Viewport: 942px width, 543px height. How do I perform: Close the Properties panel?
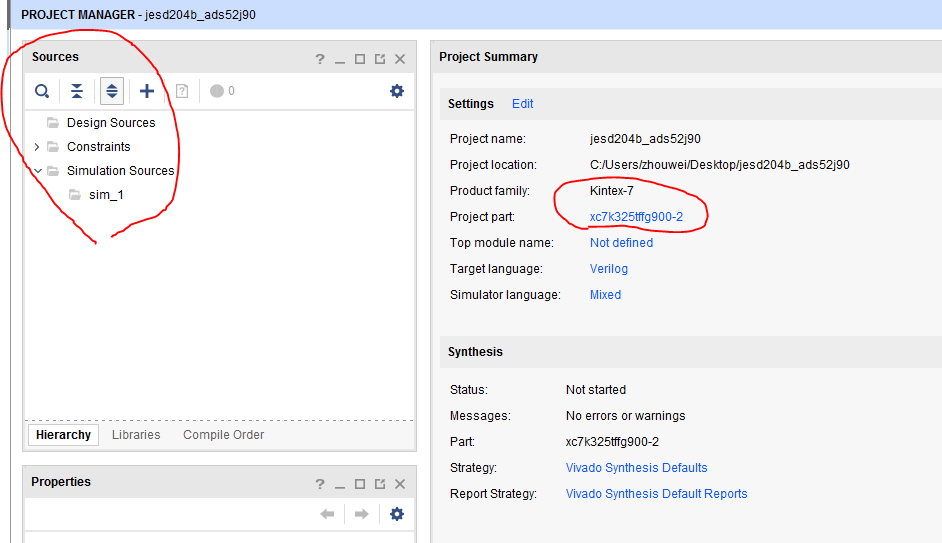[x=400, y=484]
